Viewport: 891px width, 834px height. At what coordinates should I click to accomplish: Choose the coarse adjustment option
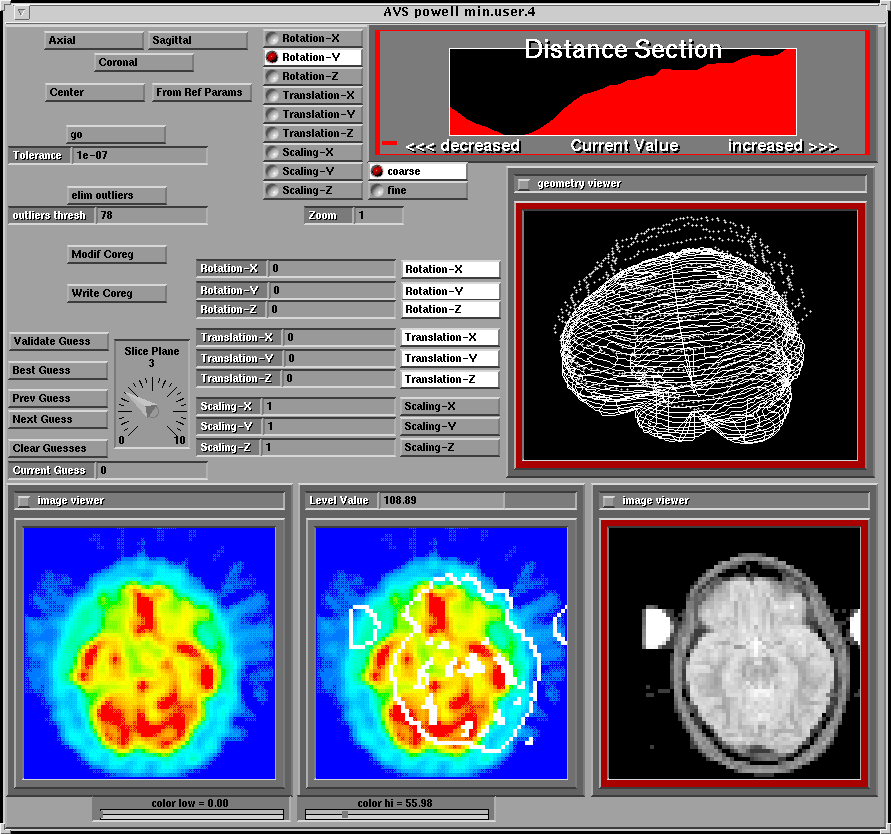click(377, 172)
